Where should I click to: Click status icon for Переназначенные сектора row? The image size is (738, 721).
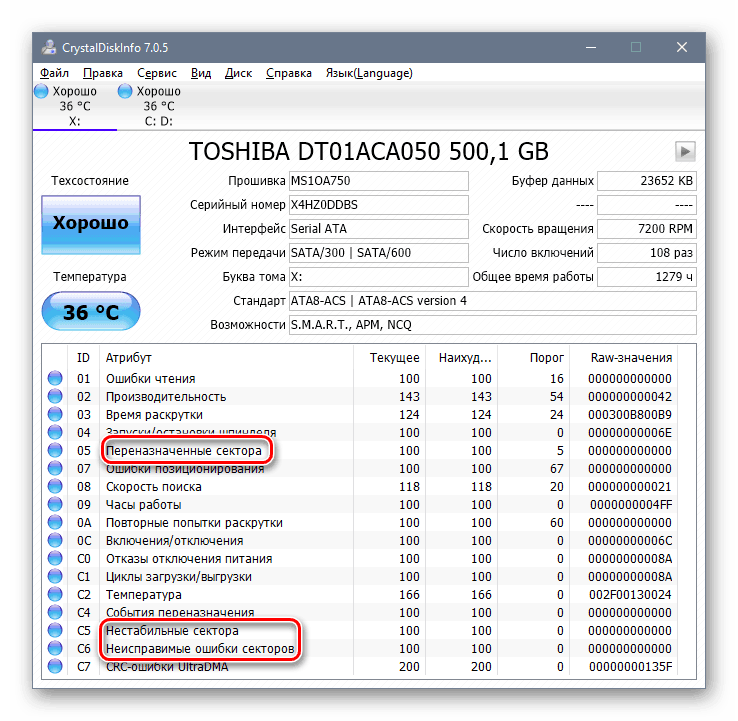coord(55,450)
